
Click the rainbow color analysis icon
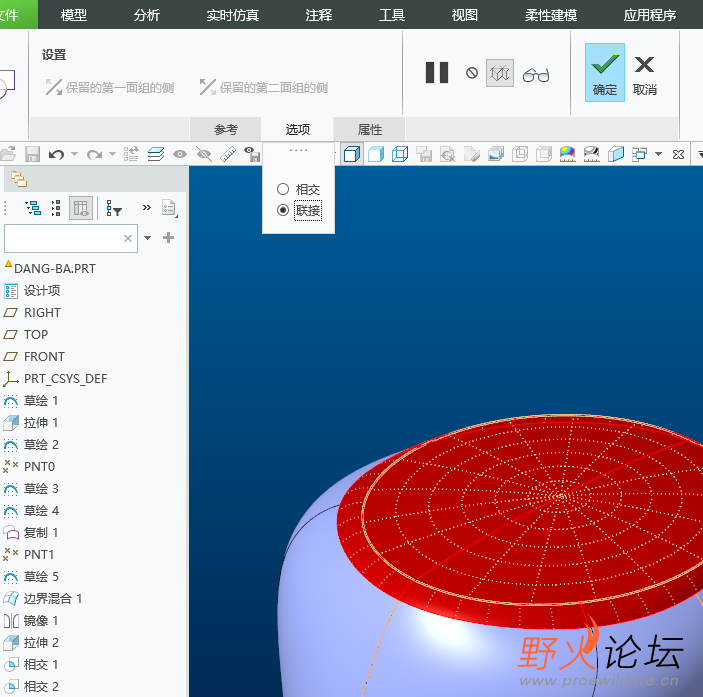(x=568, y=154)
